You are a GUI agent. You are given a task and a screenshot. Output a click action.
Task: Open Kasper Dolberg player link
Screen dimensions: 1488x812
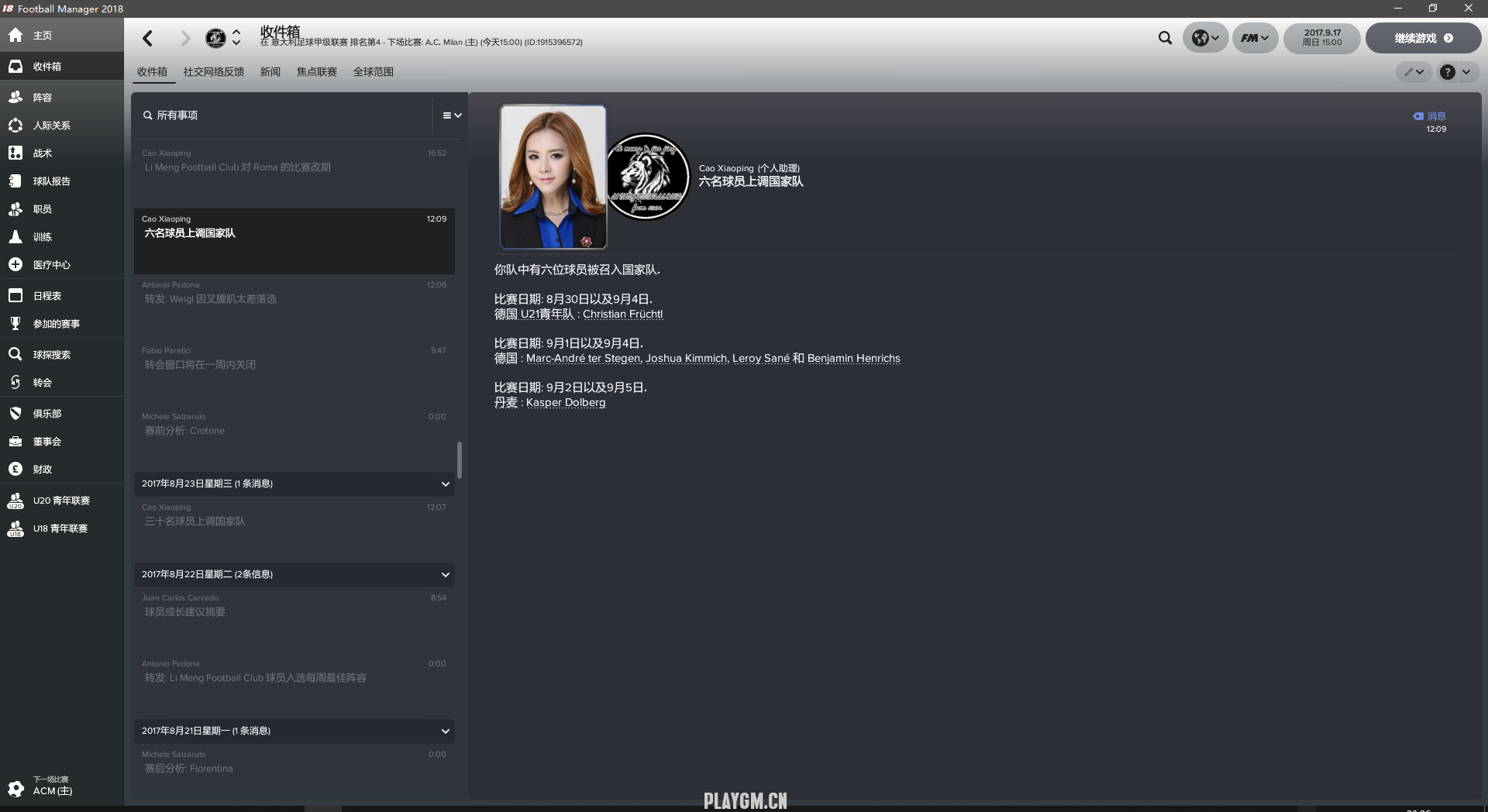(x=566, y=403)
